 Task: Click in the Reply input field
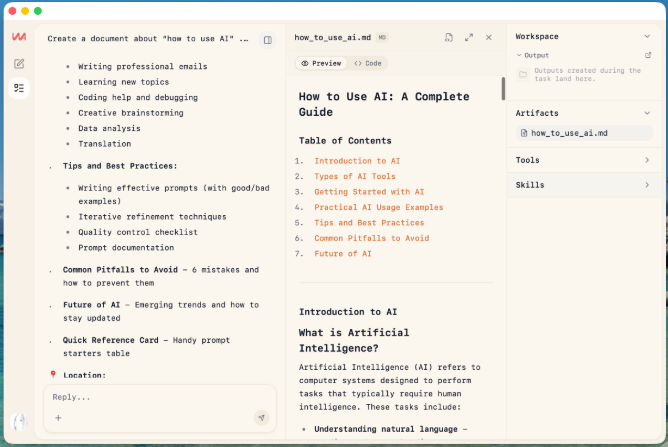160,397
